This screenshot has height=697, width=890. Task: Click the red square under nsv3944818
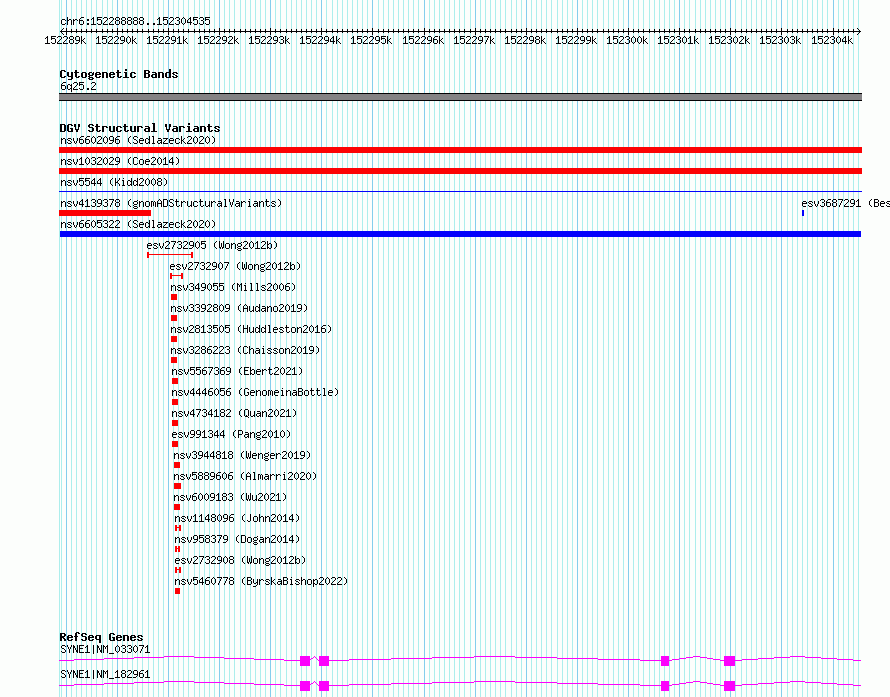click(x=177, y=465)
